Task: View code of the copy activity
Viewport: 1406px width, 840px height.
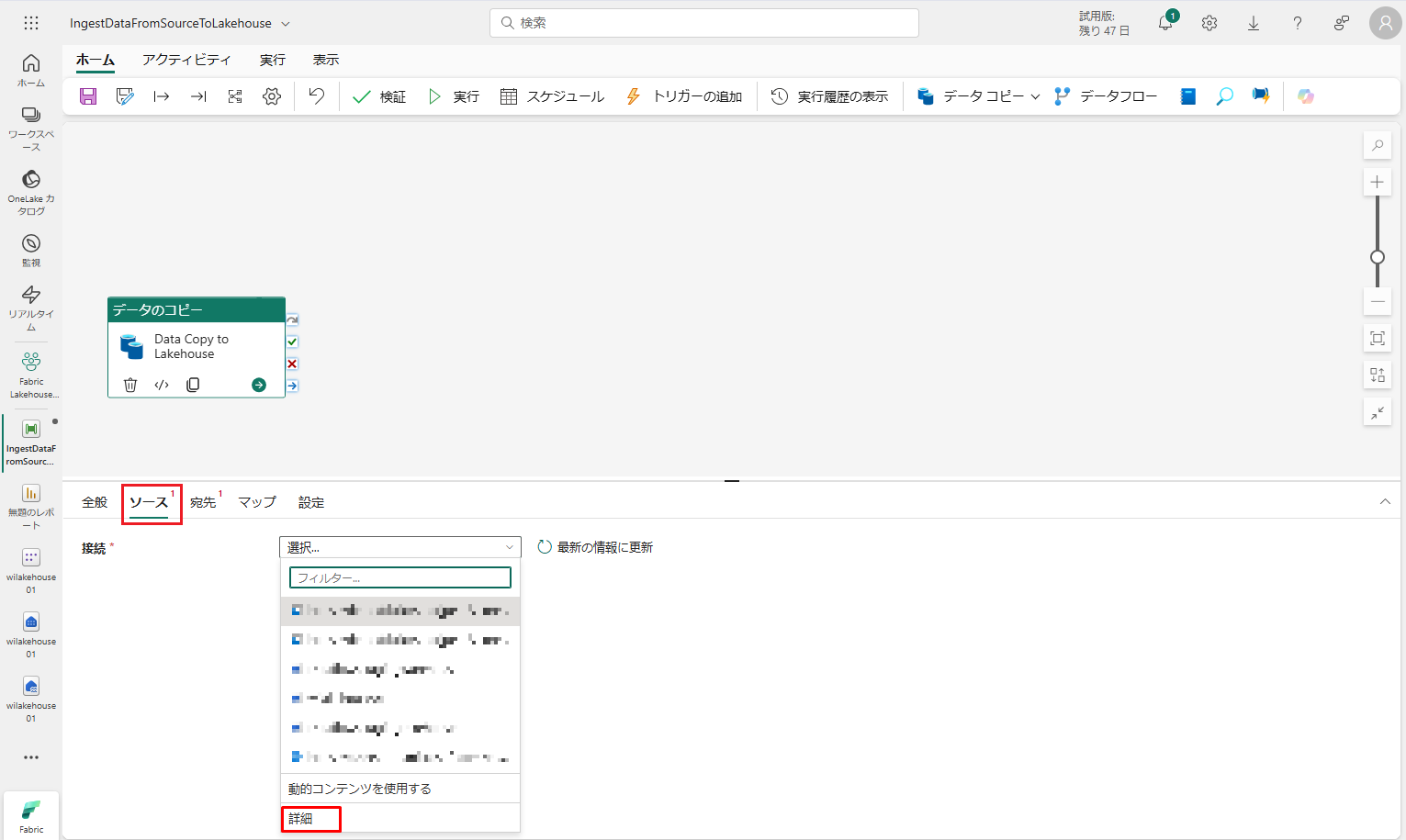Action: click(x=162, y=385)
